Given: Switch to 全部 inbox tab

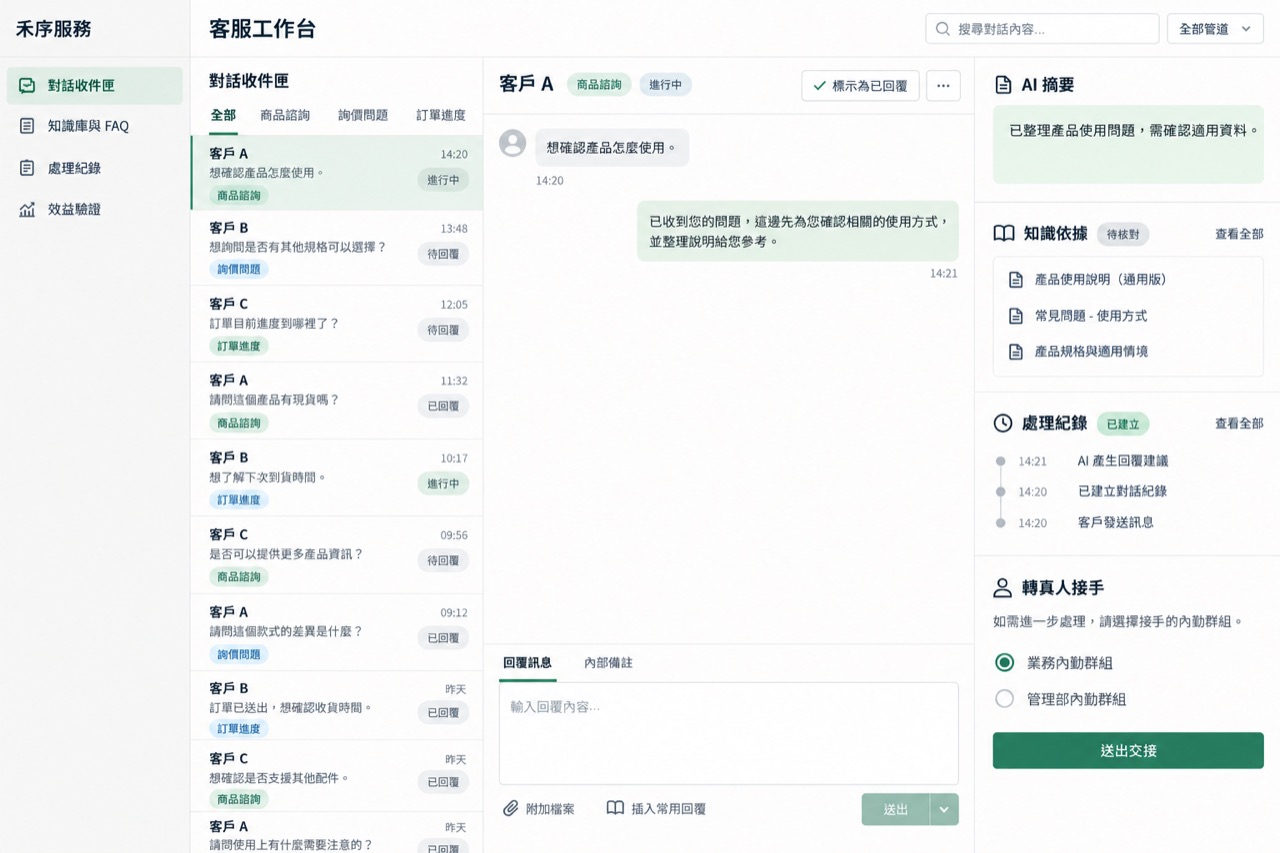Looking at the screenshot, I should (x=223, y=115).
